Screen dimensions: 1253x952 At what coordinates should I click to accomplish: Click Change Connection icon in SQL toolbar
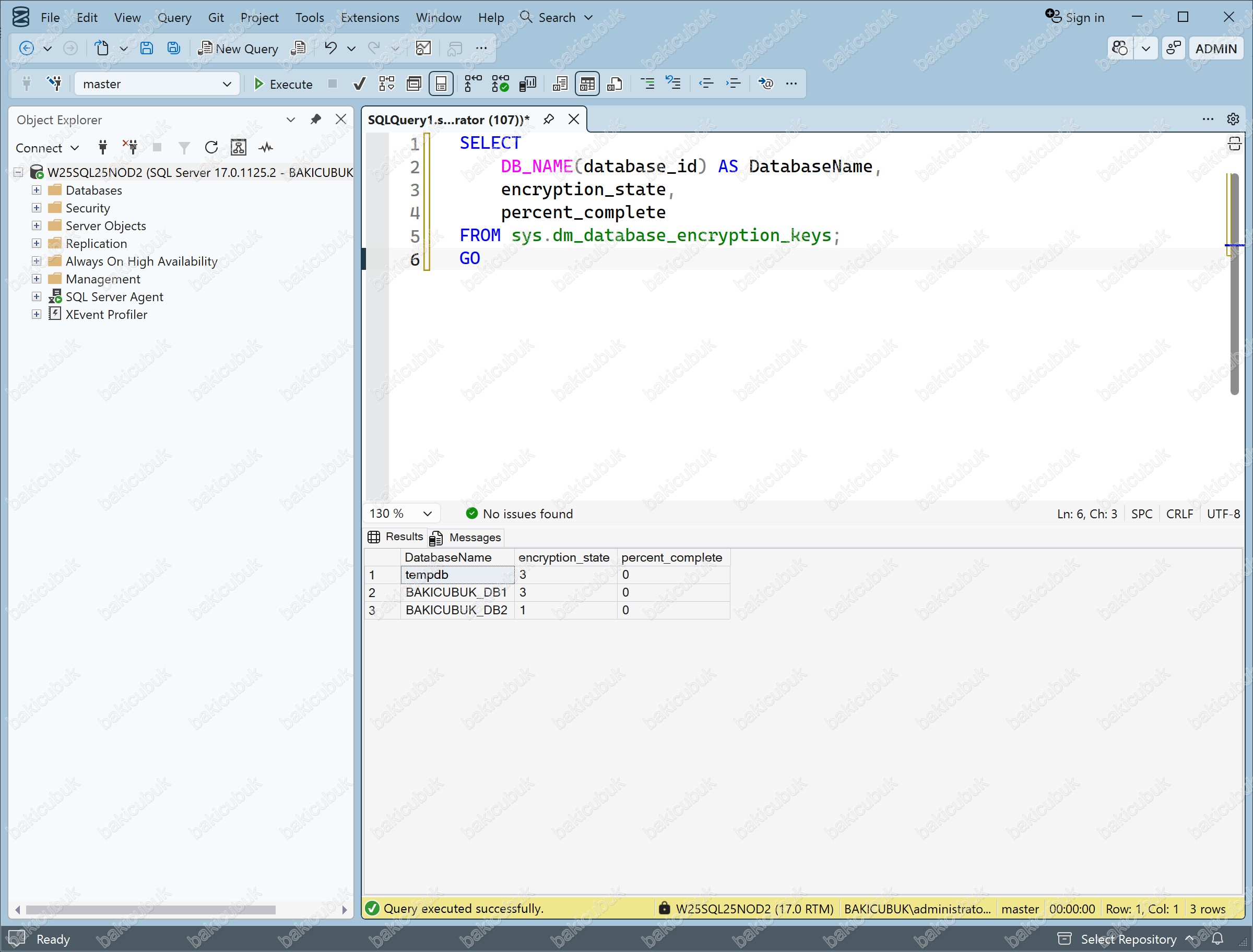tap(54, 84)
